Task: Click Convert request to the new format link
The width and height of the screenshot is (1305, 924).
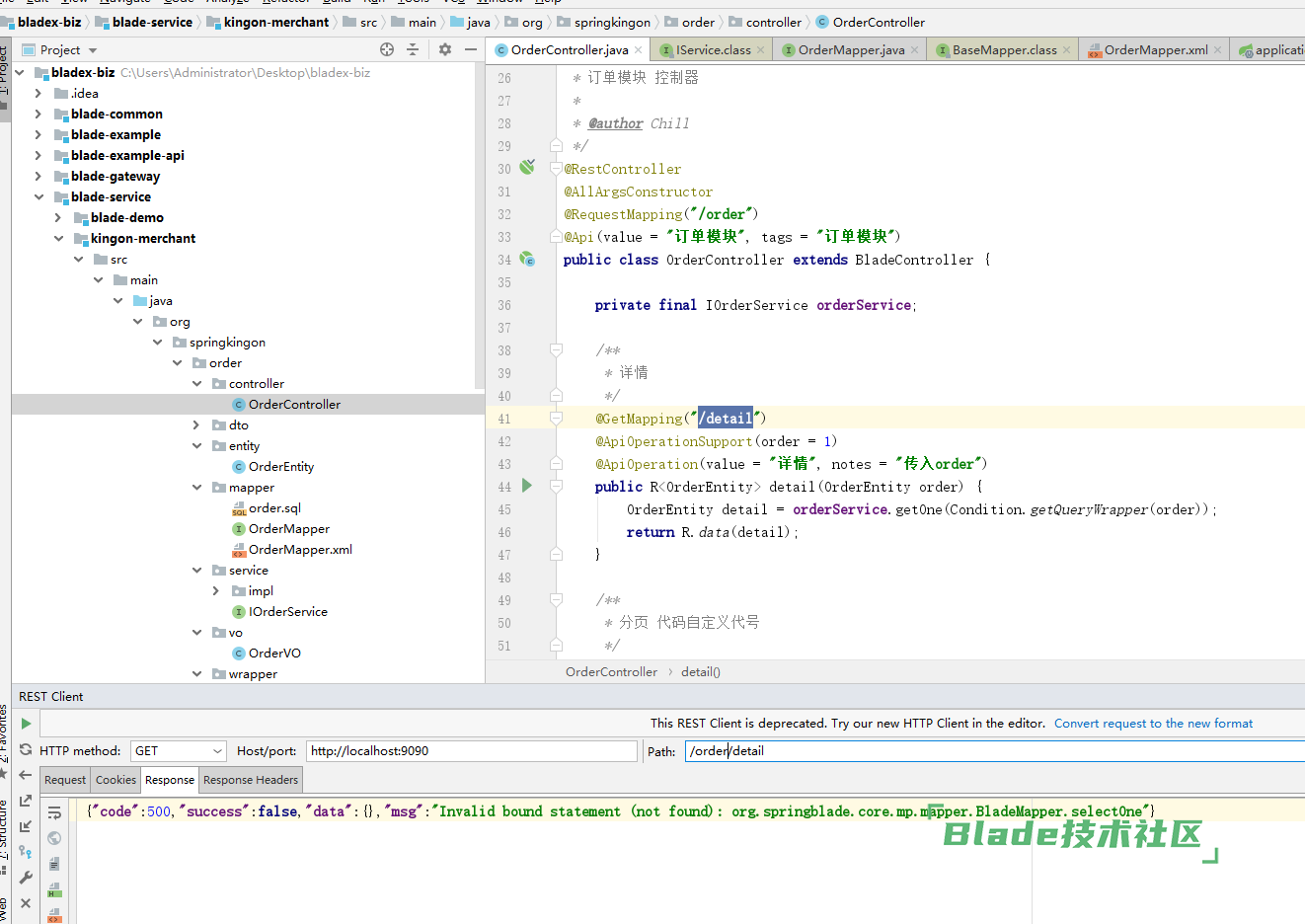Action: pyautogui.click(x=1153, y=724)
